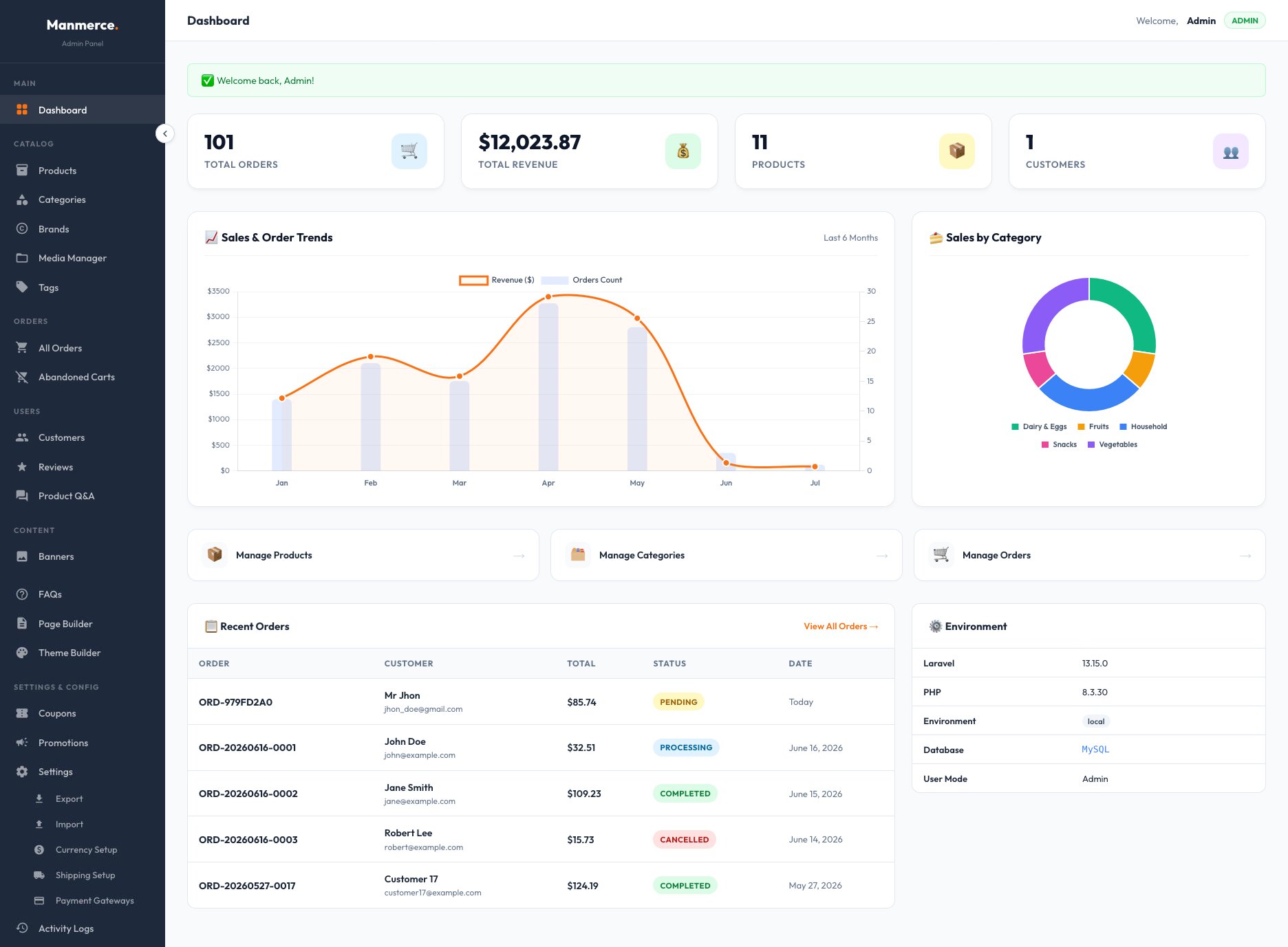Click the All Orders cart icon
1288x947 pixels.
pos(22,348)
